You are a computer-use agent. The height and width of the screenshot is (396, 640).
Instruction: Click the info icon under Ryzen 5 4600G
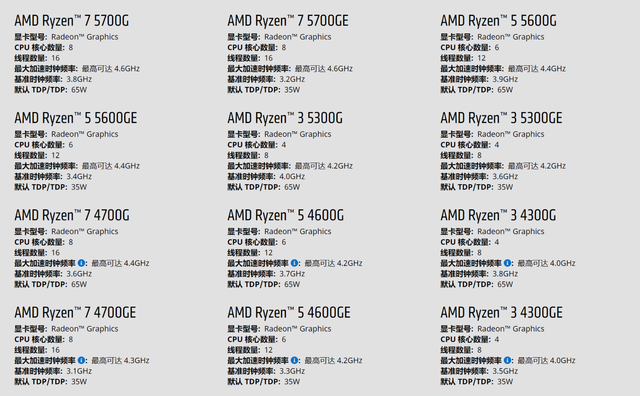294,263
